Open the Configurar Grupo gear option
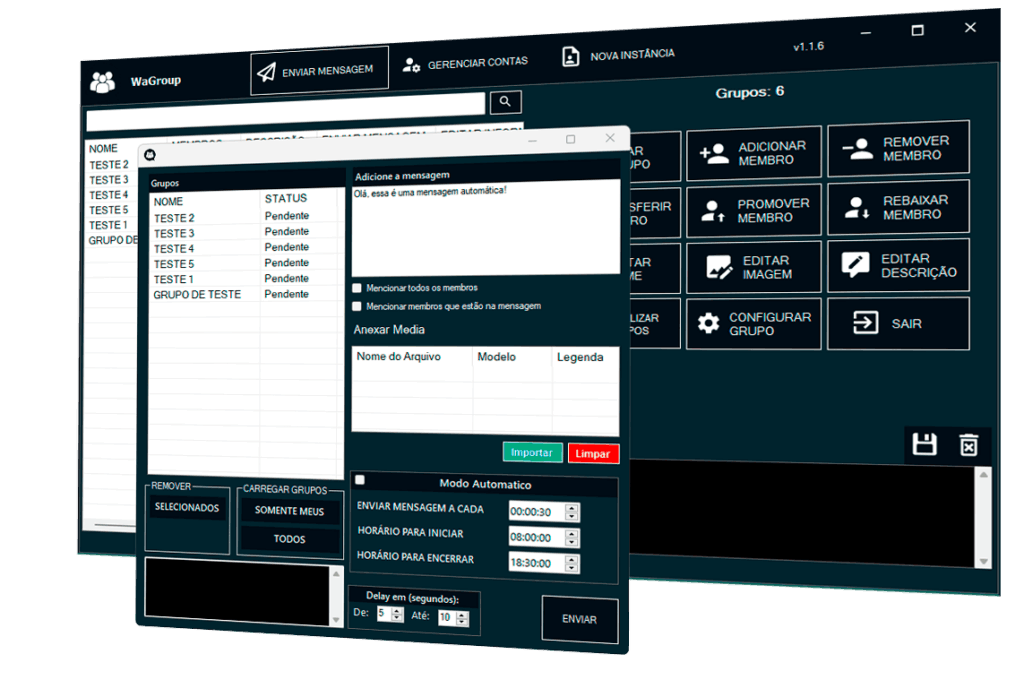This screenshot has height=697, width=1024. point(754,323)
